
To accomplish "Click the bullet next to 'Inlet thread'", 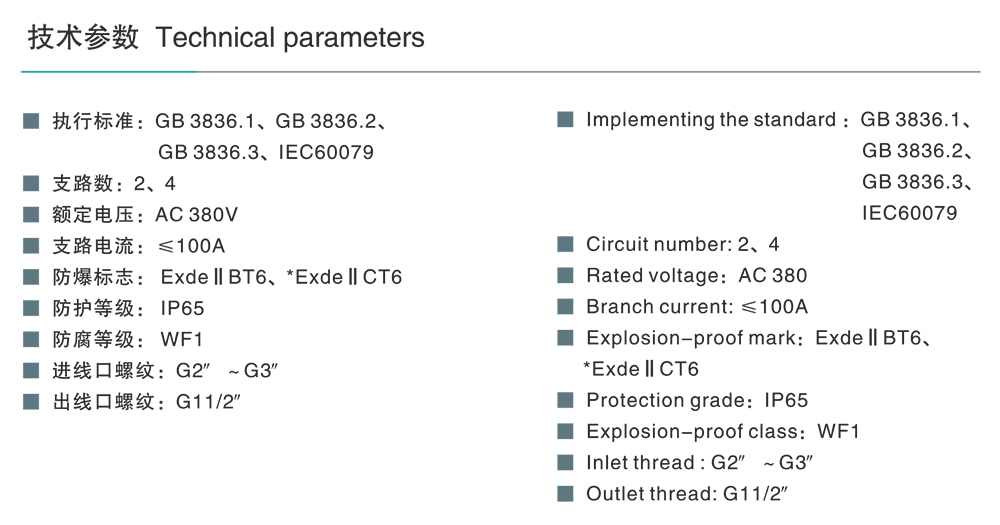I will click(566, 463).
